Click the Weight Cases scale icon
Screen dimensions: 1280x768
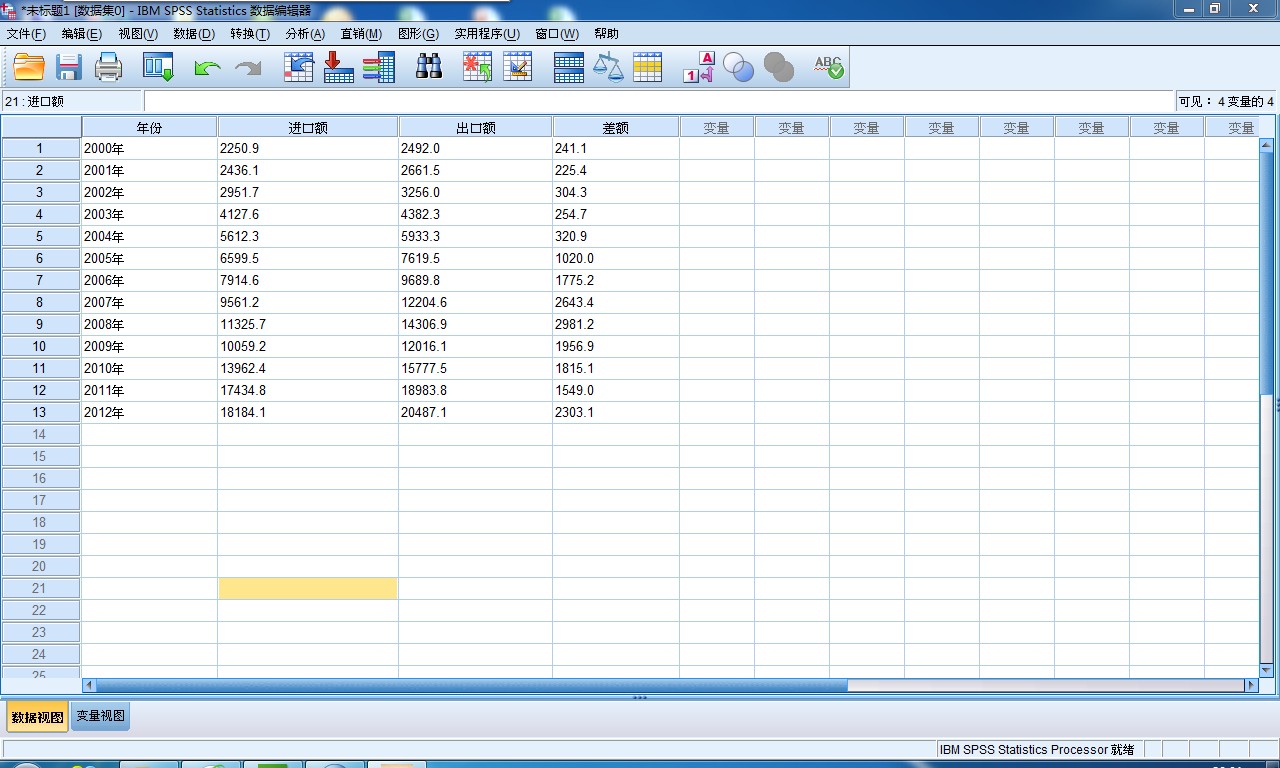pos(607,67)
